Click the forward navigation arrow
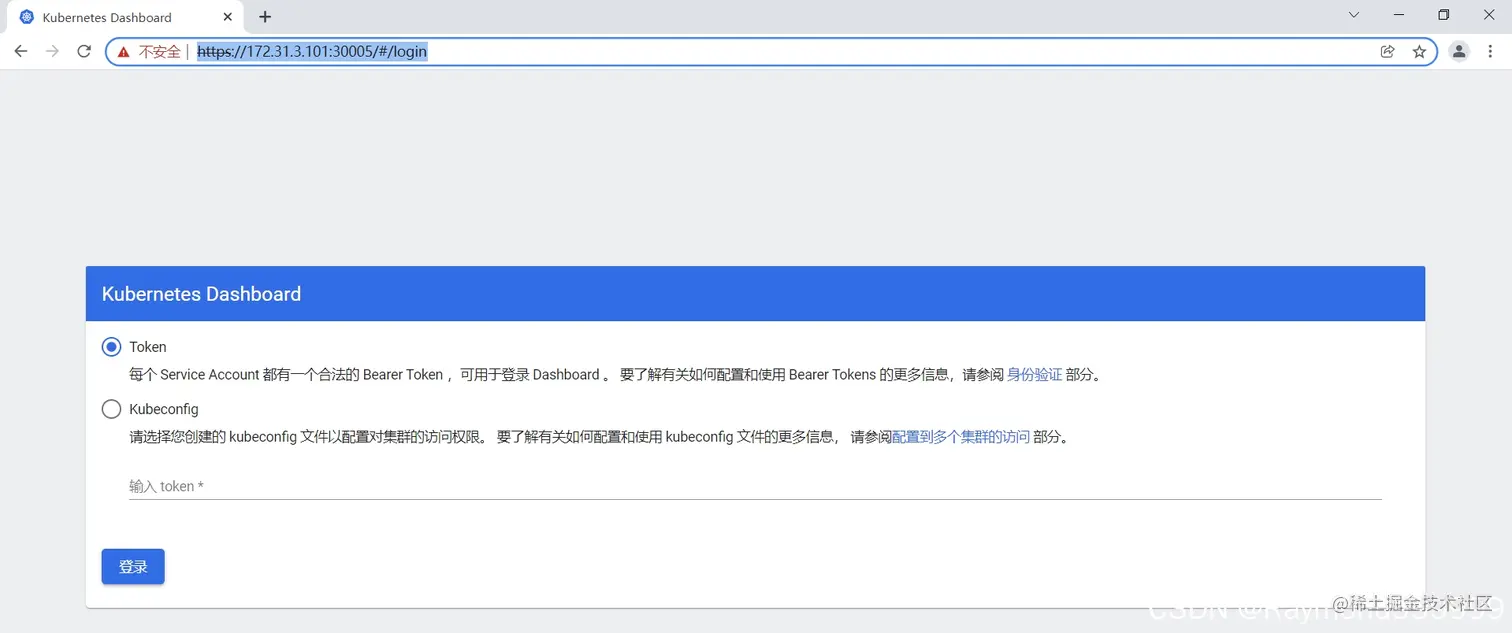 pos(52,51)
